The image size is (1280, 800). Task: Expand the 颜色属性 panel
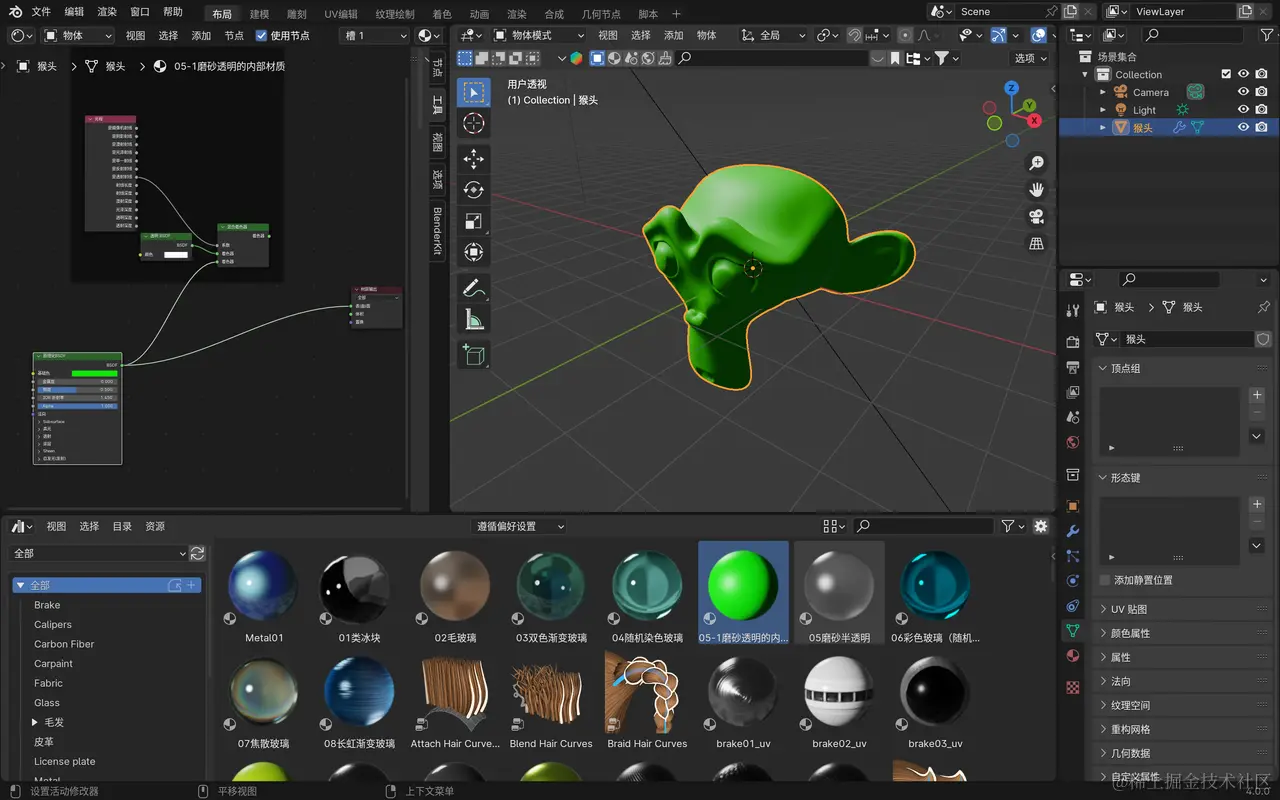(x=1181, y=633)
